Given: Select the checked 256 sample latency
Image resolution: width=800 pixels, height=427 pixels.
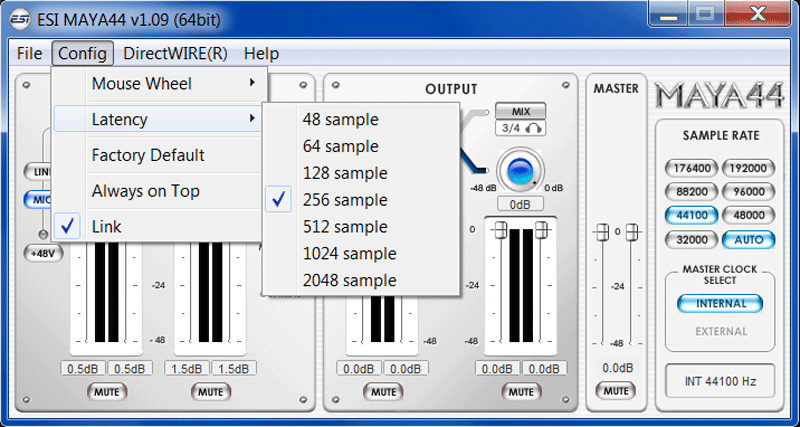Looking at the screenshot, I should tap(361, 200).
